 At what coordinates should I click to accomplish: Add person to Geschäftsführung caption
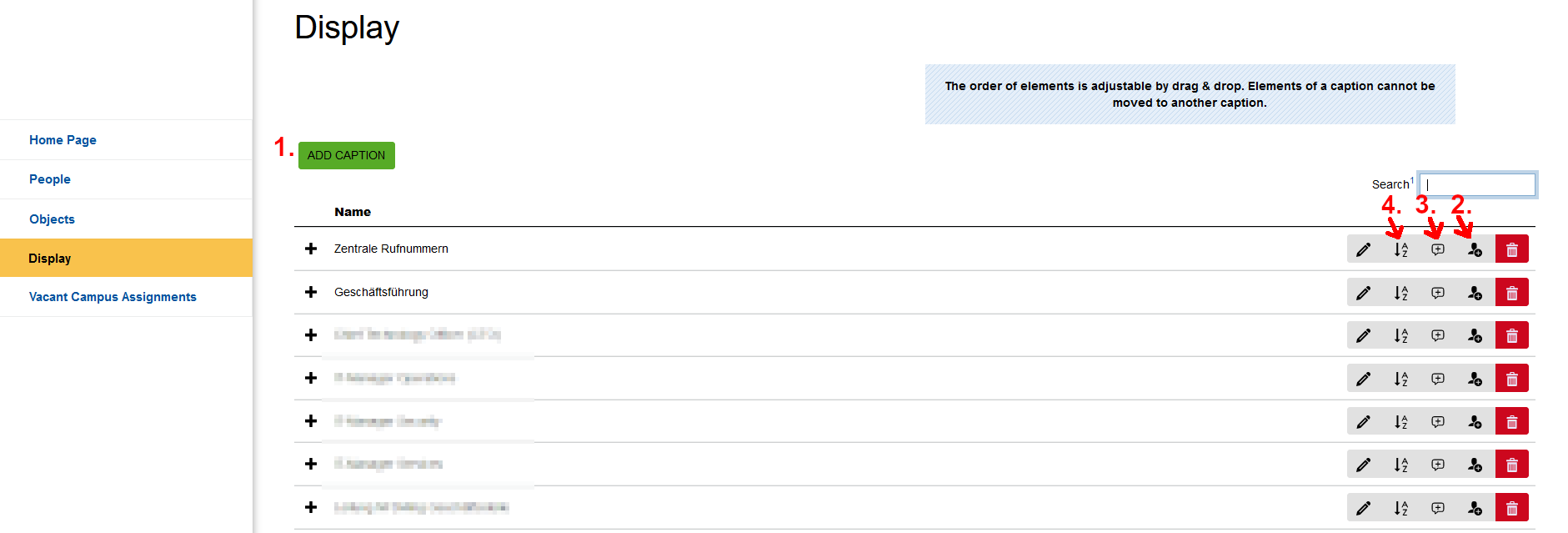tap(1475, 293)
